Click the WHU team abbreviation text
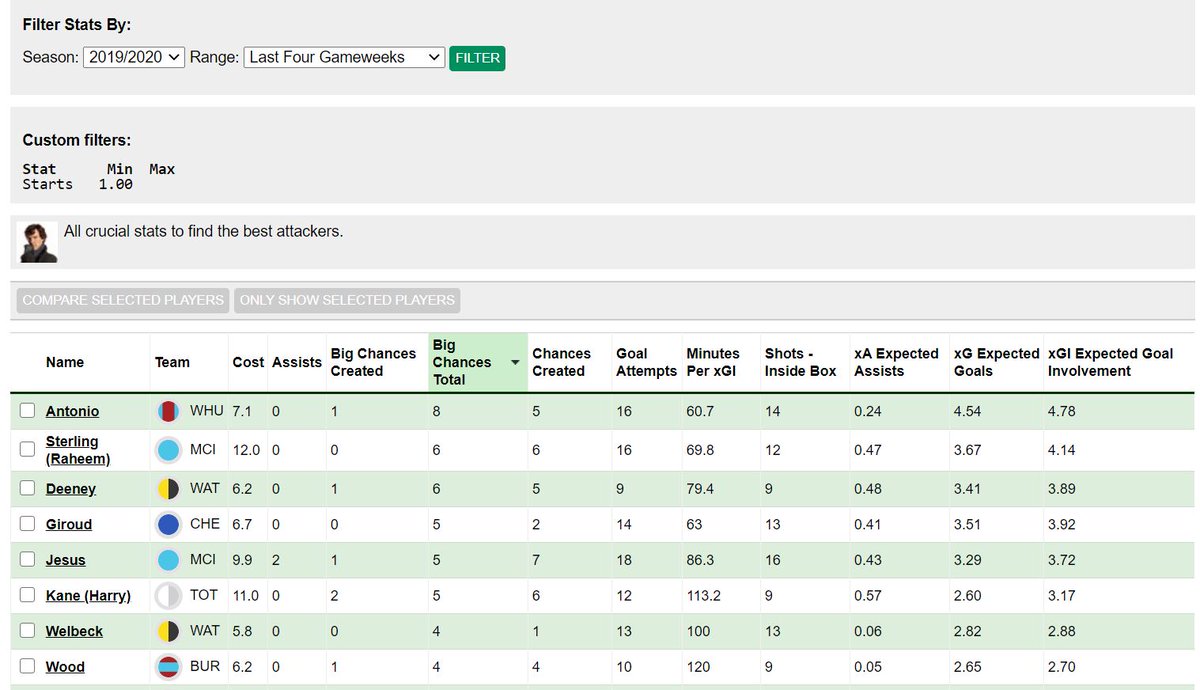 [x=207, y=411]
